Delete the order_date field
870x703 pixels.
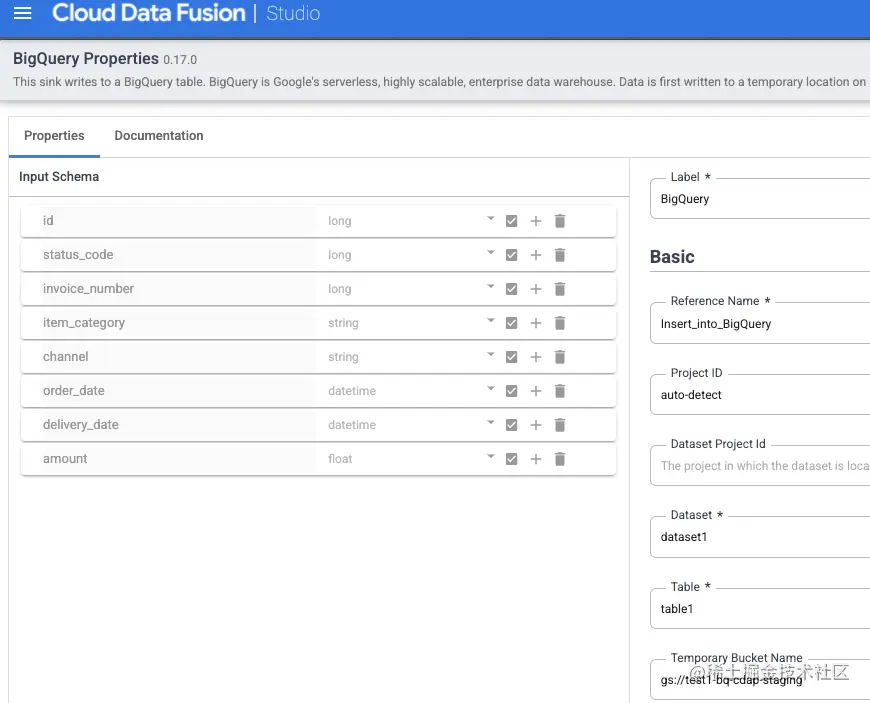point(560,391)
